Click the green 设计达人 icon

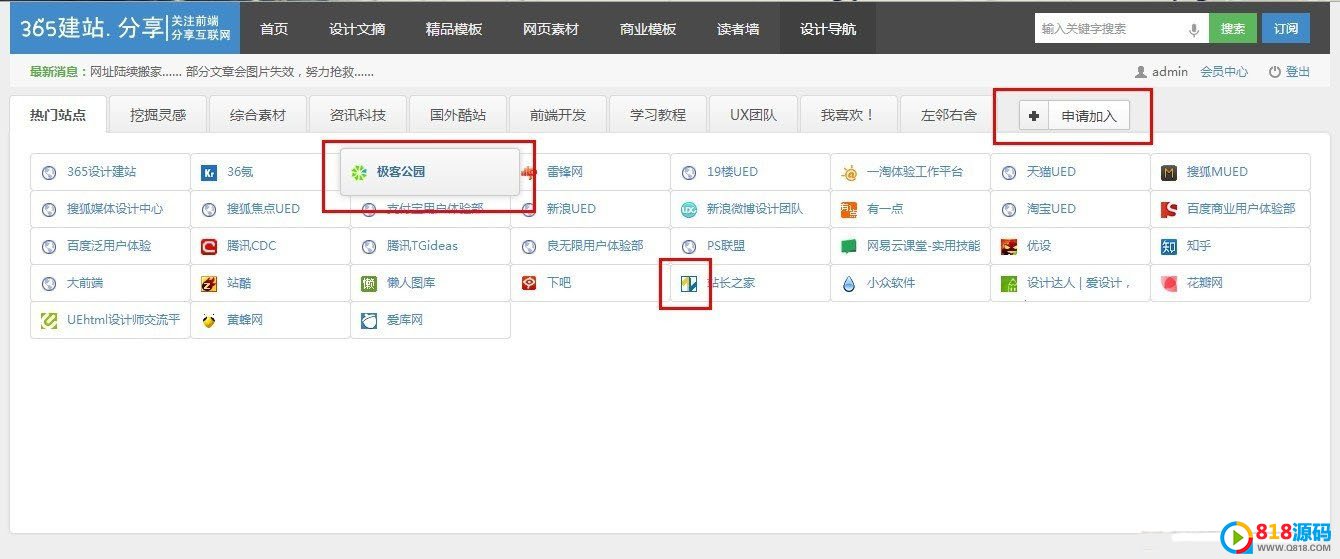[1009, 283]
